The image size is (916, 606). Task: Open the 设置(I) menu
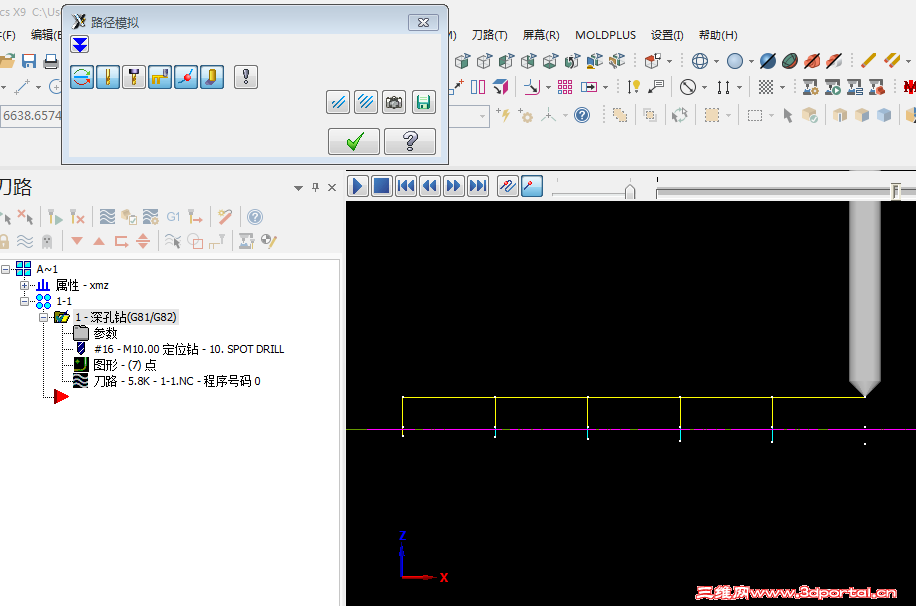point(667,35)
